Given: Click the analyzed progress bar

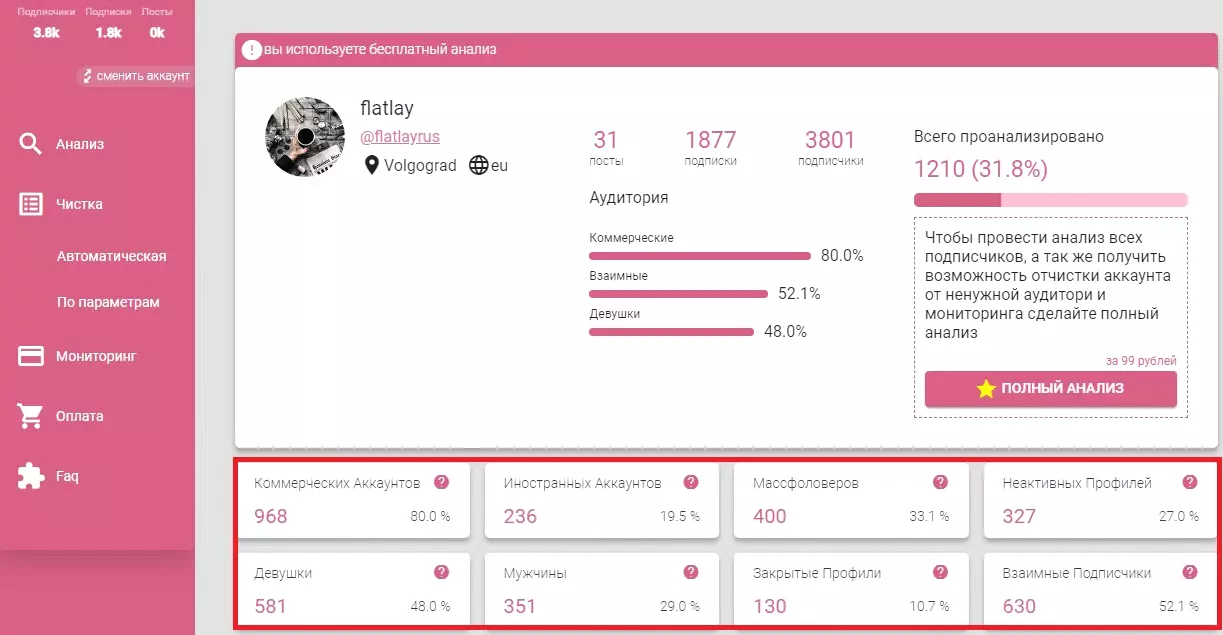Looking at the screenshot, I should [x=1050, y=200].
